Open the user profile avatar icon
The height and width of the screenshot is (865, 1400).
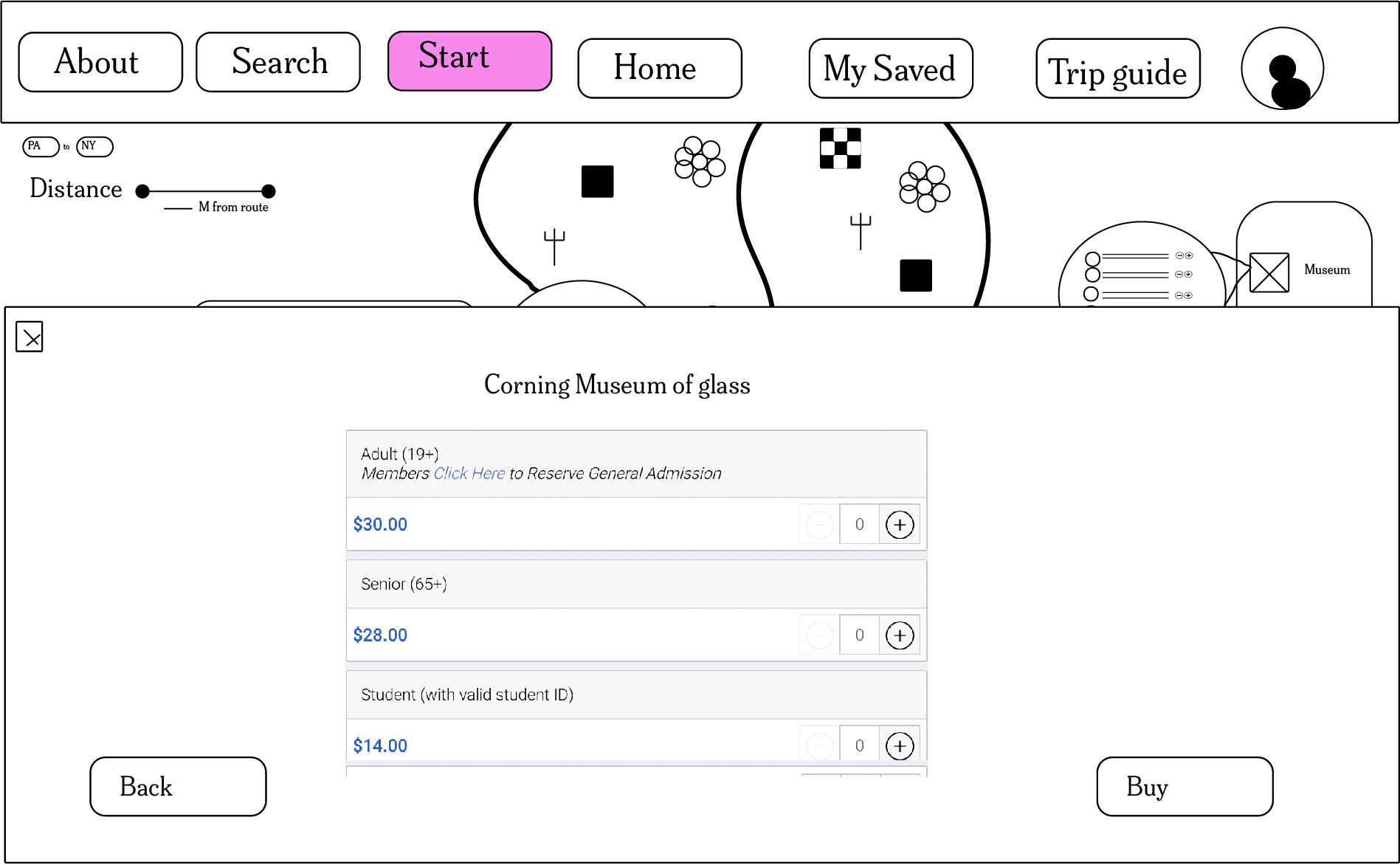(1282, 69)
